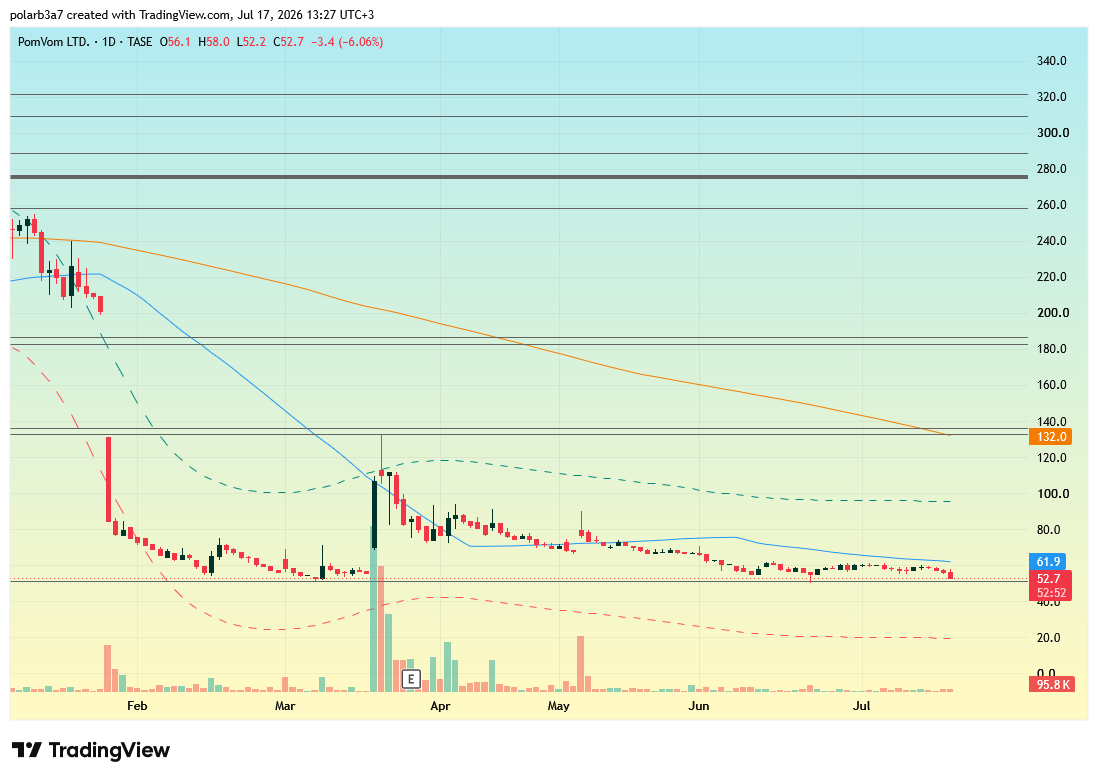Click the PomVom LTD. symbol title
This screenshot has height=780, width=1098.
[53, 42]
